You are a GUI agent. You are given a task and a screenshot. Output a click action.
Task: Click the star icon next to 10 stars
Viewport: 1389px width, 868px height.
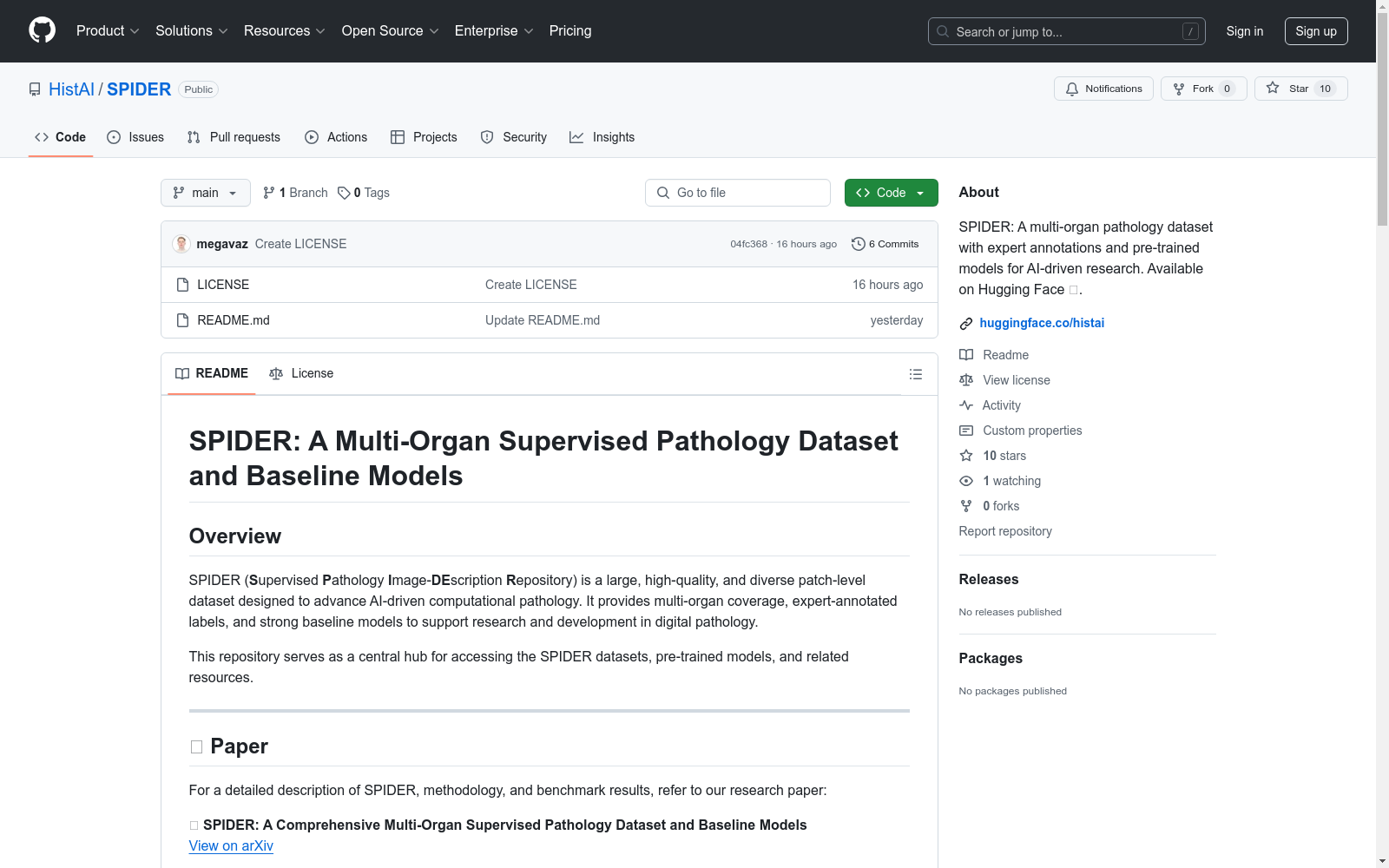(966, 456)
